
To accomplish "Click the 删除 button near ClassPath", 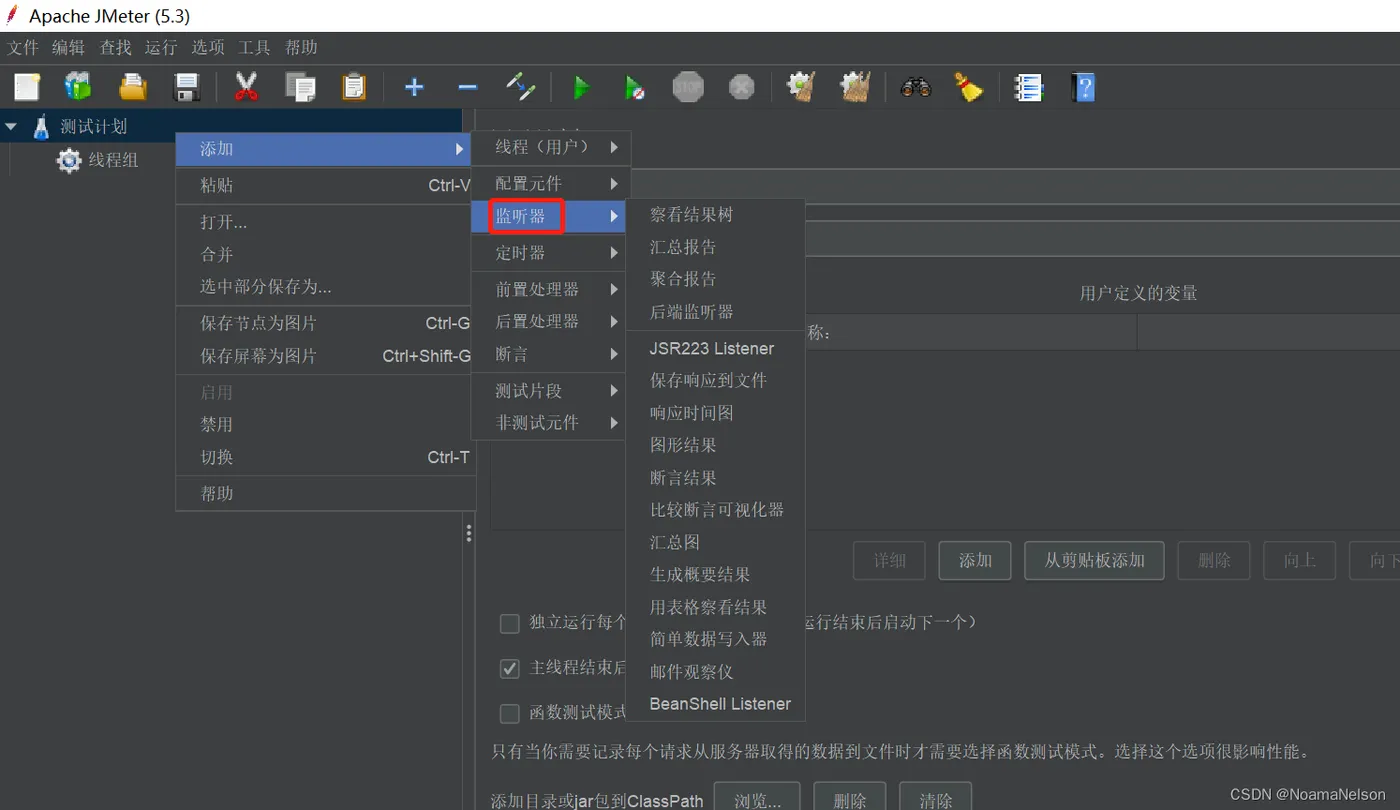I will (850, 800).
